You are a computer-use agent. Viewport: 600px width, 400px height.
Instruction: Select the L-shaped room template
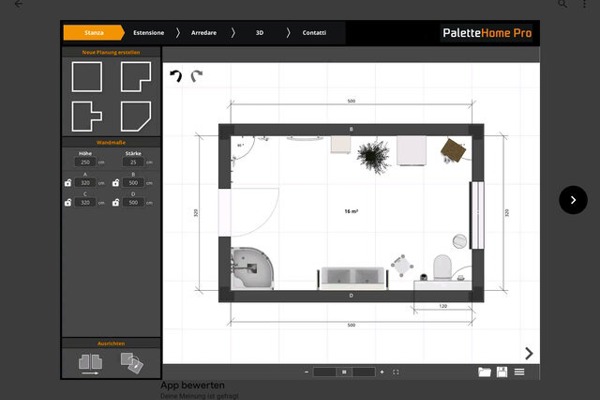coord(135,77)
